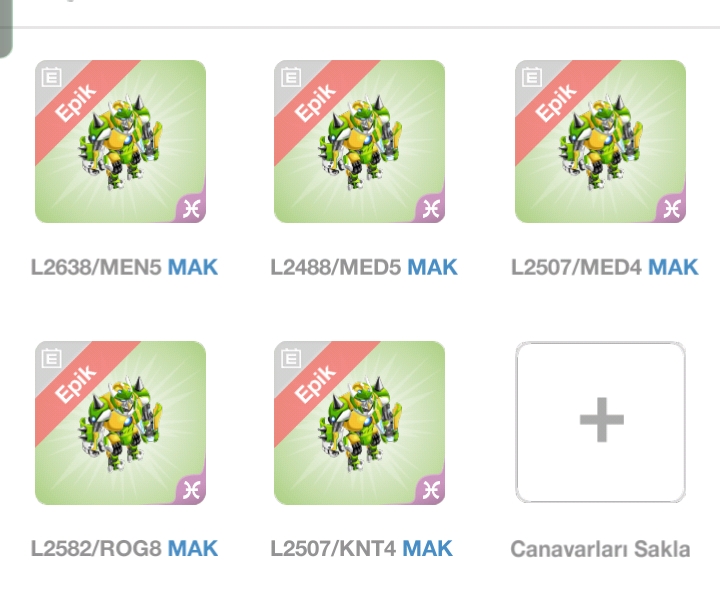The height and width of the screenshot is (594, 720).
Task: Open details icon on L2582/ROG8 monster card
Action: click(x=51, y=358)
